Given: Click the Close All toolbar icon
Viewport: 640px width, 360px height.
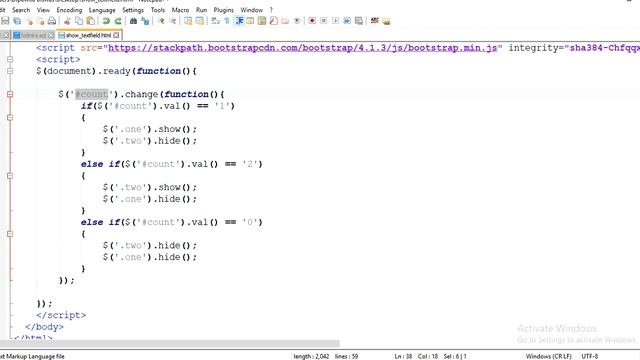Looking at the screenshot, I should tap(41, 21).
